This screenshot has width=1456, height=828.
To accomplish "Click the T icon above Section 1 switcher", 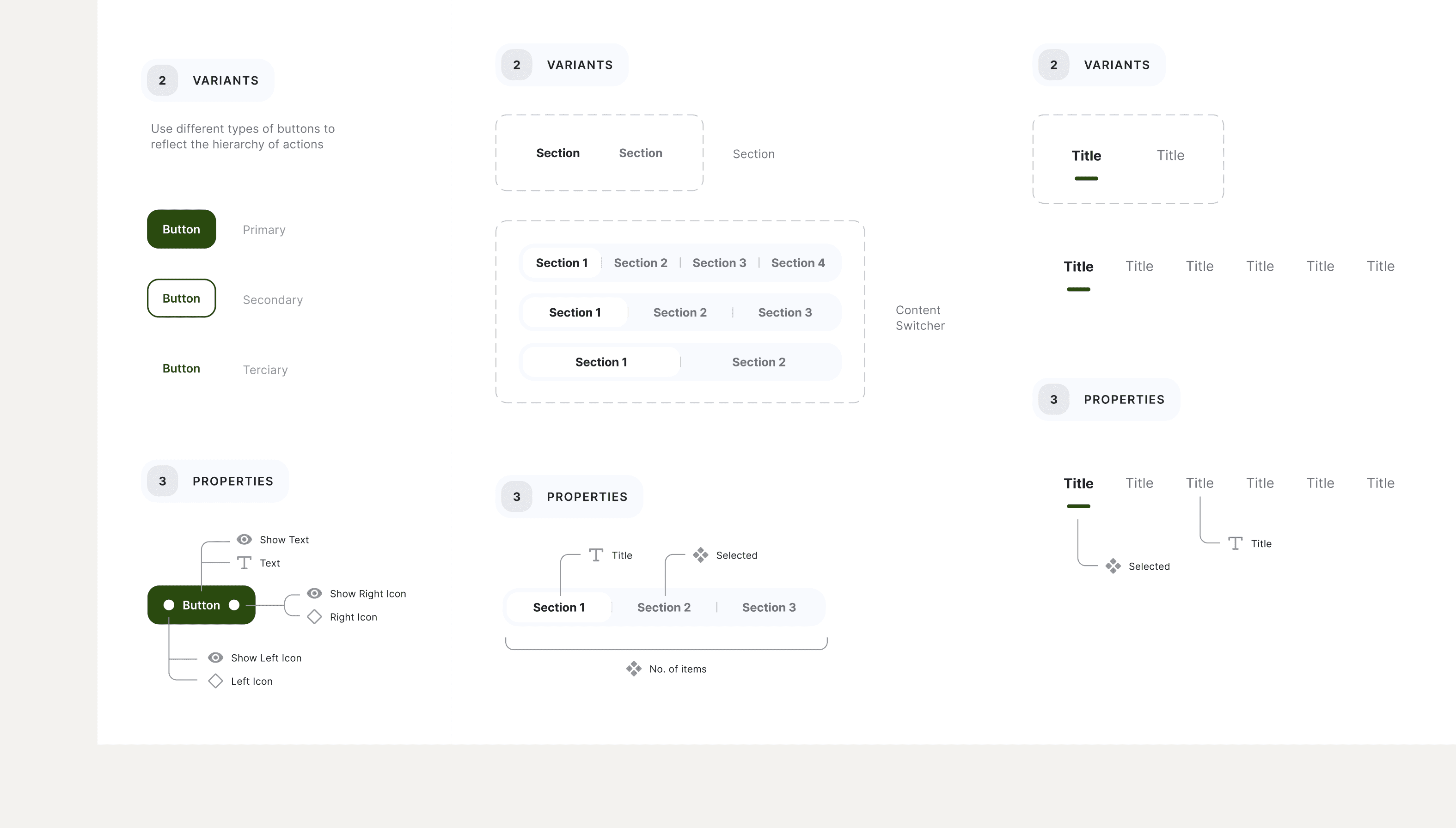I will (x=595, y=554).
